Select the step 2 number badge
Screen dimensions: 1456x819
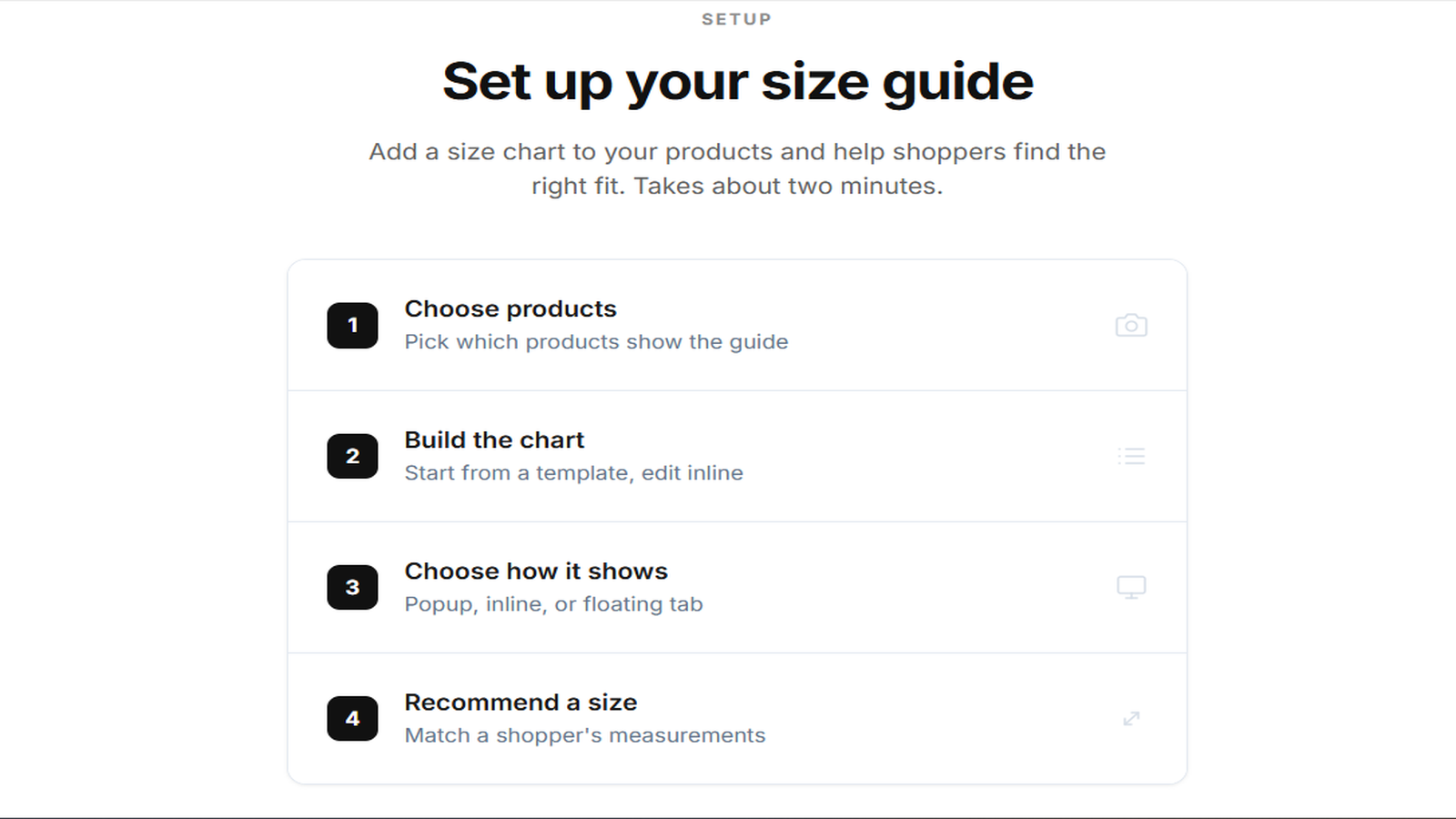click(352, 456)
